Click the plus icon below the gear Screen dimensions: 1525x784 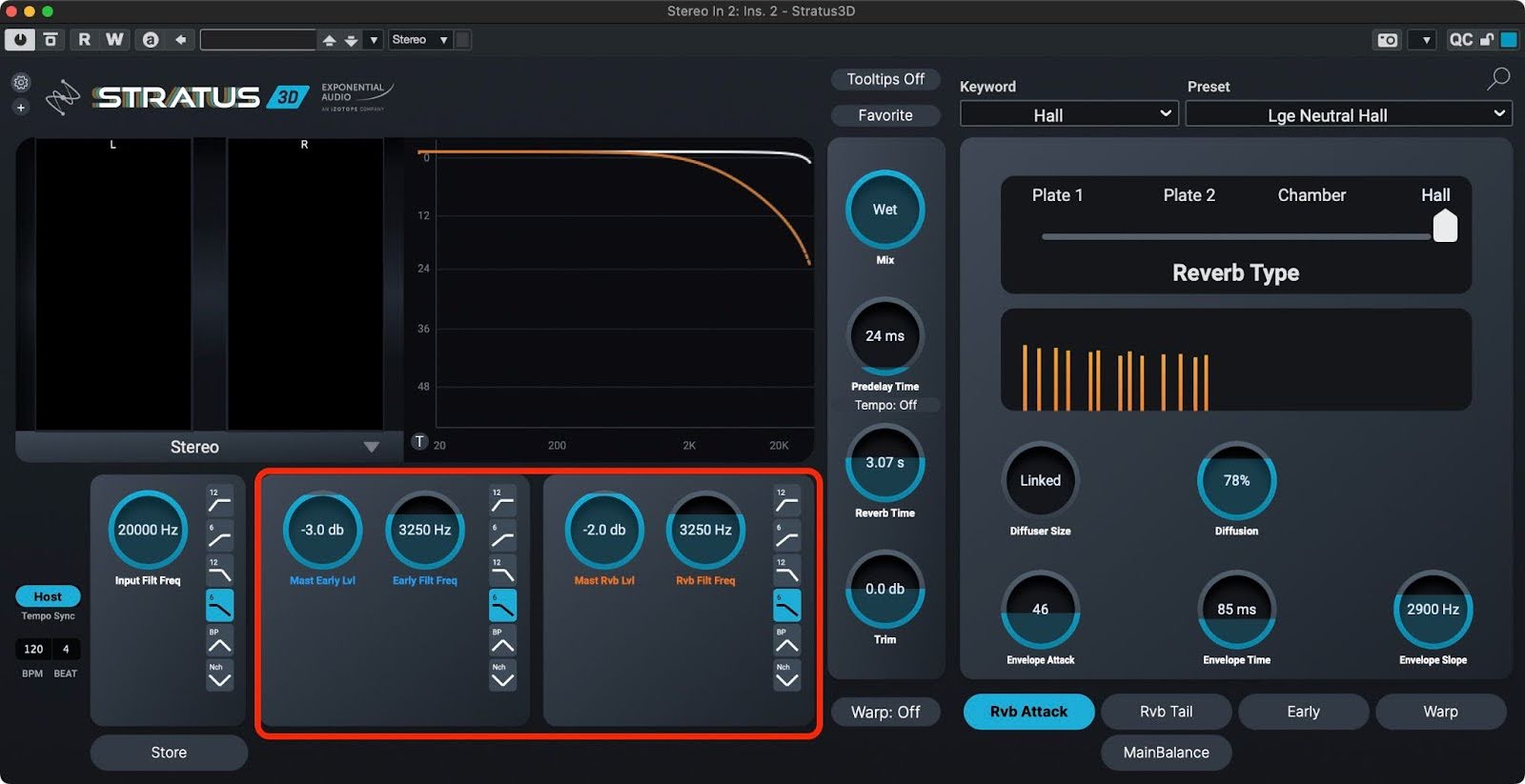tap(21, 108)
